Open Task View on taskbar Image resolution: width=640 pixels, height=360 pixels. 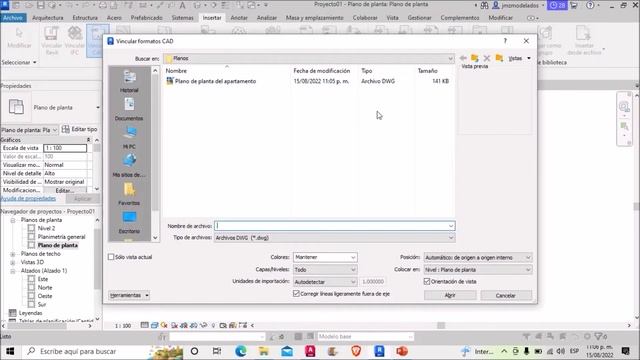pos(217,351)
